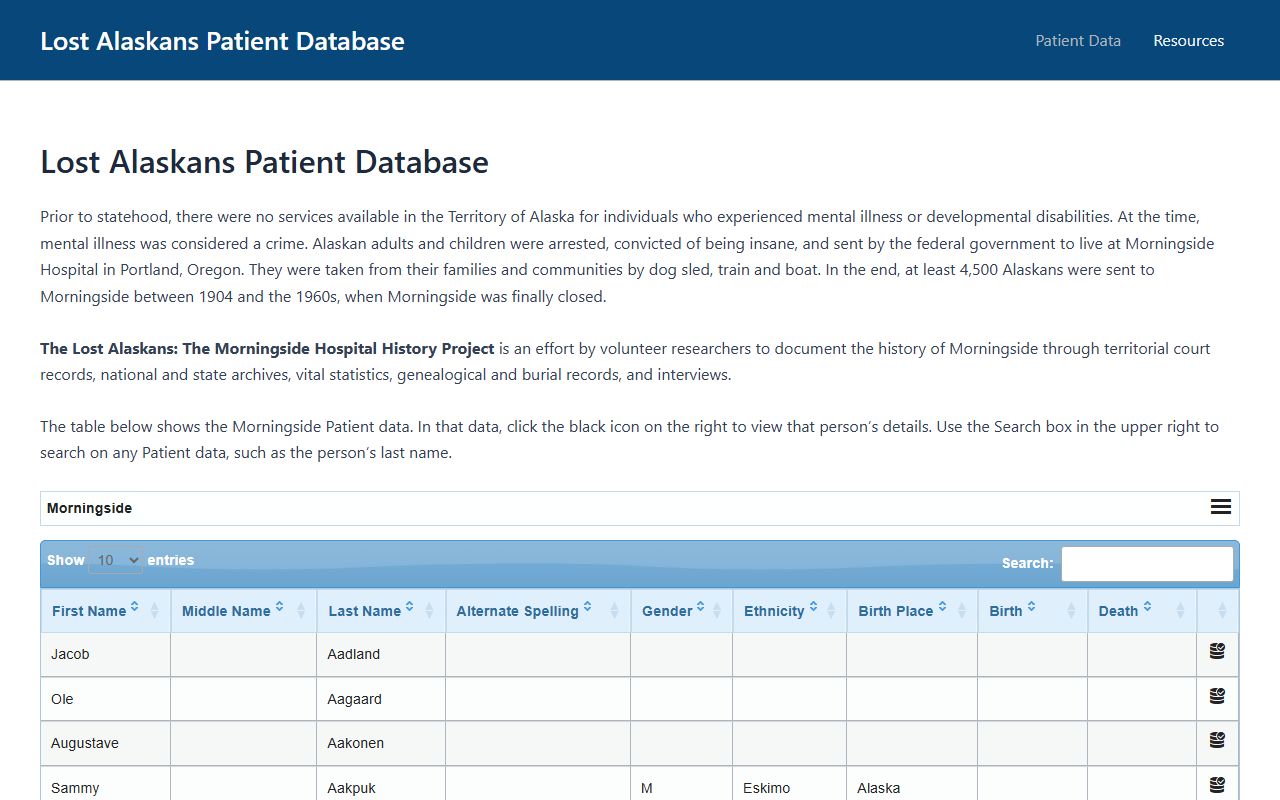Viewport: 1280px width, 800px height.
Task: Click grey sort arrows at Death column edge
Action: [1181, 611]
